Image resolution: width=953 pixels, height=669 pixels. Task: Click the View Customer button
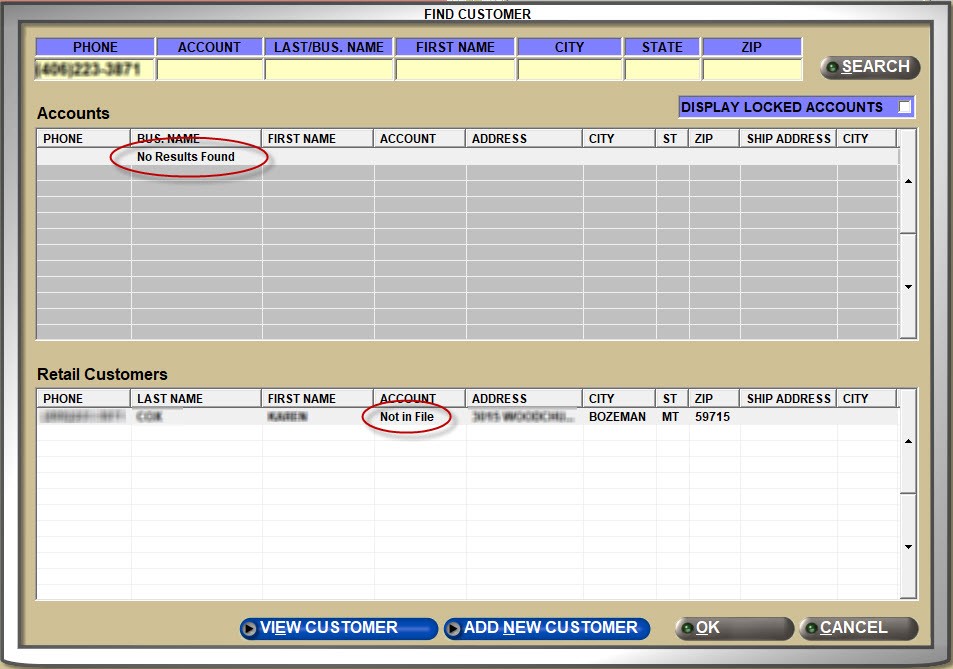pyautogui.click(x=338, y=628)
